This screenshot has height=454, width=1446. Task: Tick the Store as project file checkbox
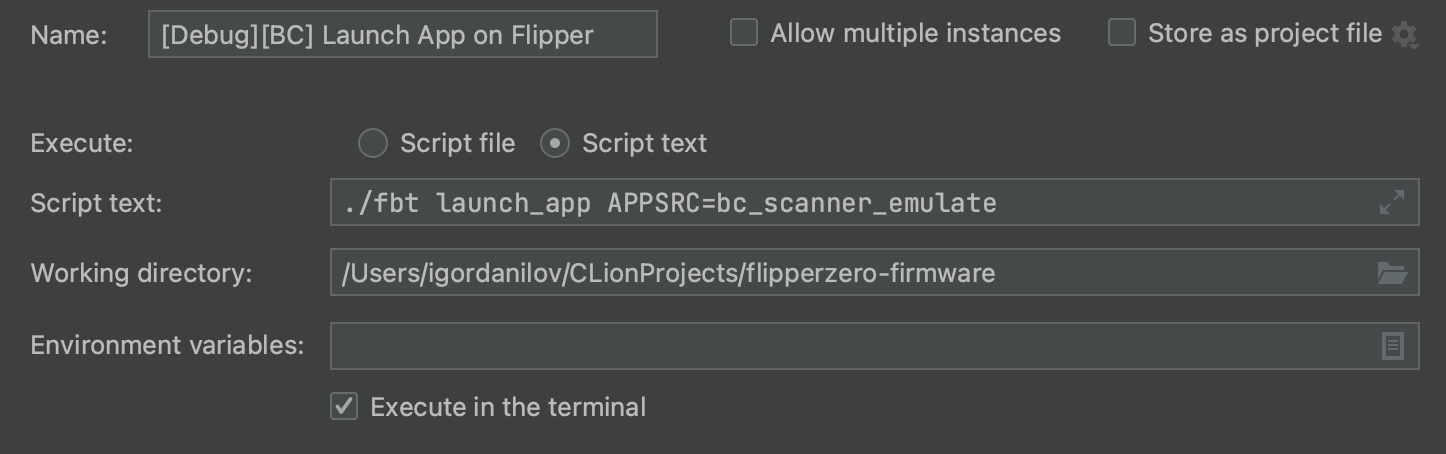[1122, 33]
